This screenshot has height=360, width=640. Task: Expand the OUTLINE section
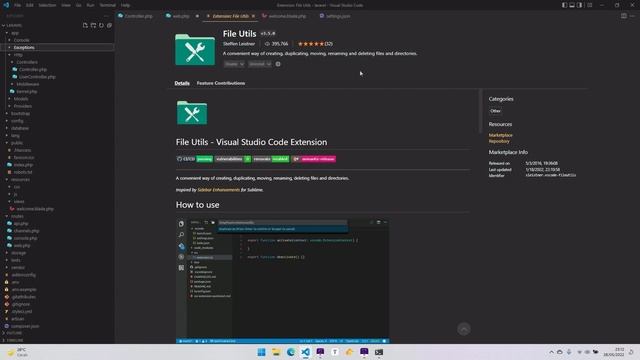coord(14,333)
